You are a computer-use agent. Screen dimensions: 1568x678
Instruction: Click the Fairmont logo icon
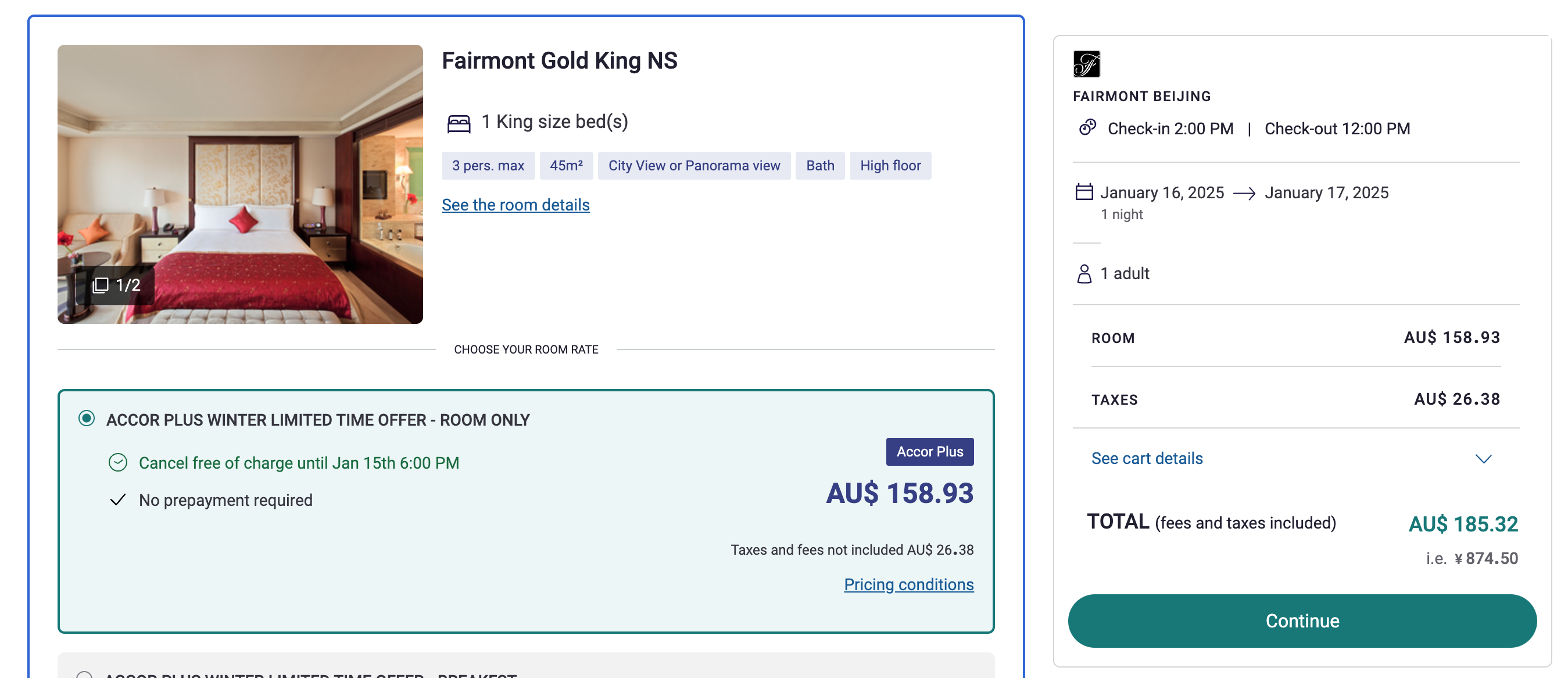point(1086,64)
